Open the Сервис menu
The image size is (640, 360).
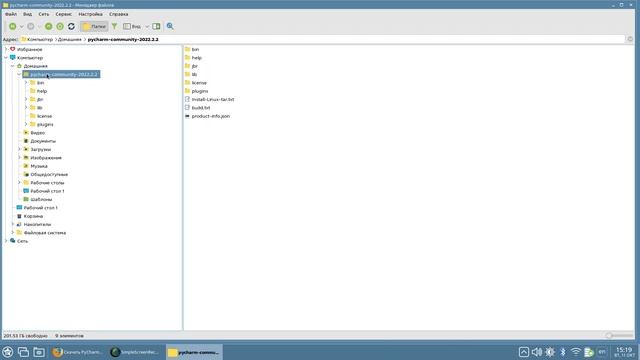coord(64,14)
